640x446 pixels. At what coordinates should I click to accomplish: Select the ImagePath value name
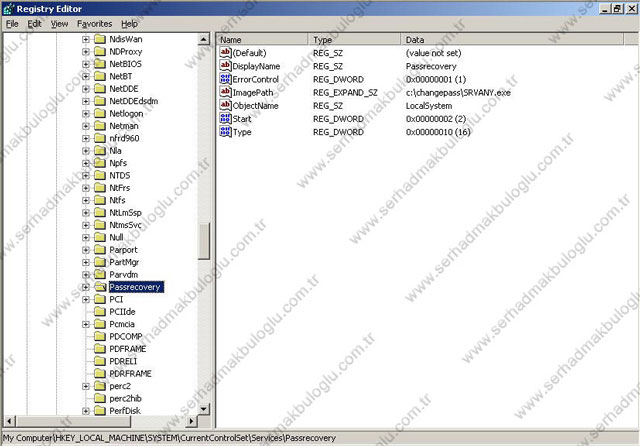pos(253,93)
